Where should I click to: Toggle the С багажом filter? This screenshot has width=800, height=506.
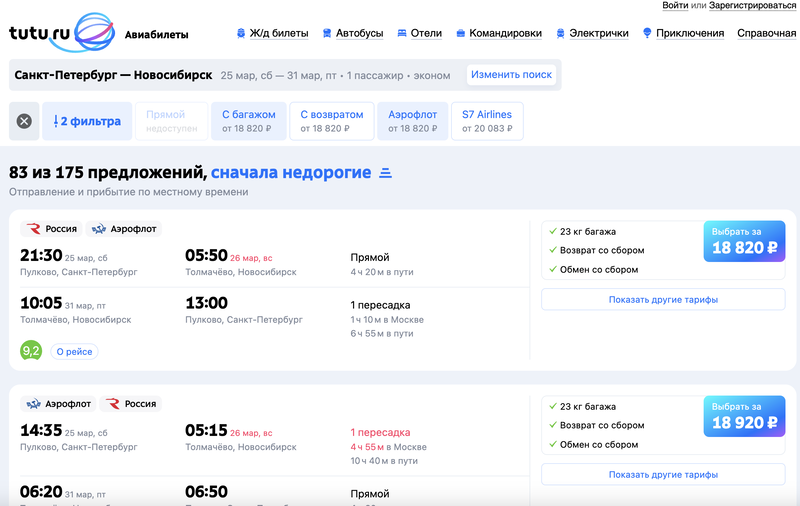248,121
